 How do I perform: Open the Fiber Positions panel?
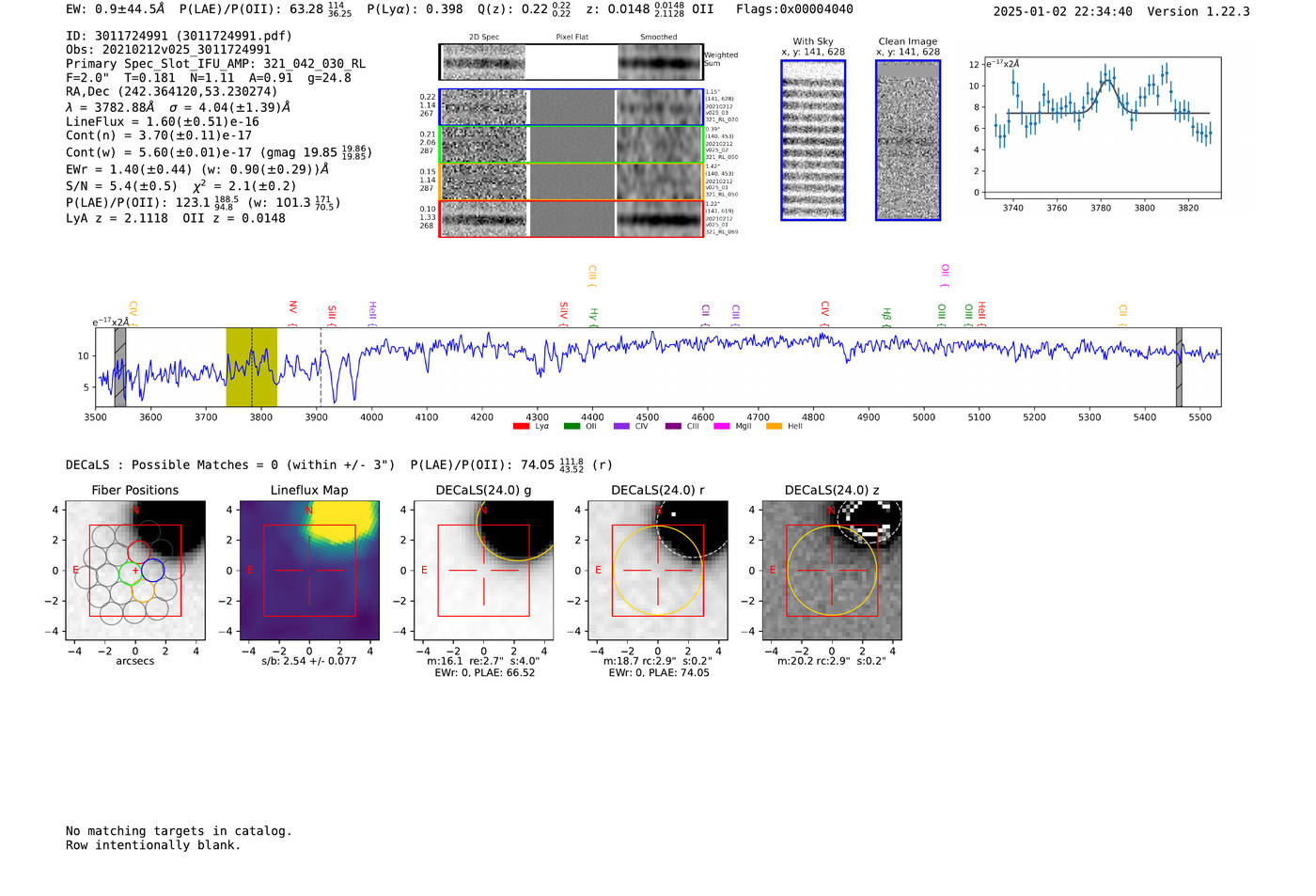click(x=135, y=571)
